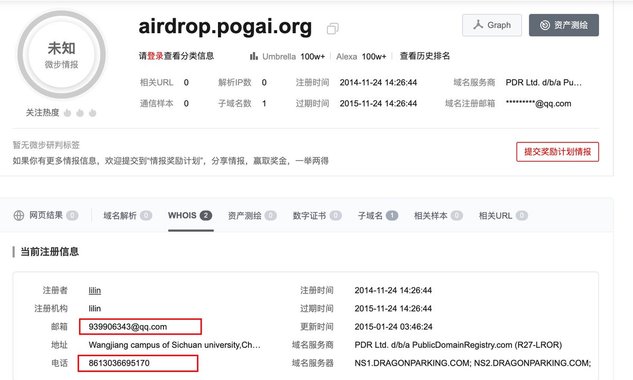Image resolution: width=633 pixels, height=380 pixels.
Task: Click the registrant link lilin
Action: point(95,290)
